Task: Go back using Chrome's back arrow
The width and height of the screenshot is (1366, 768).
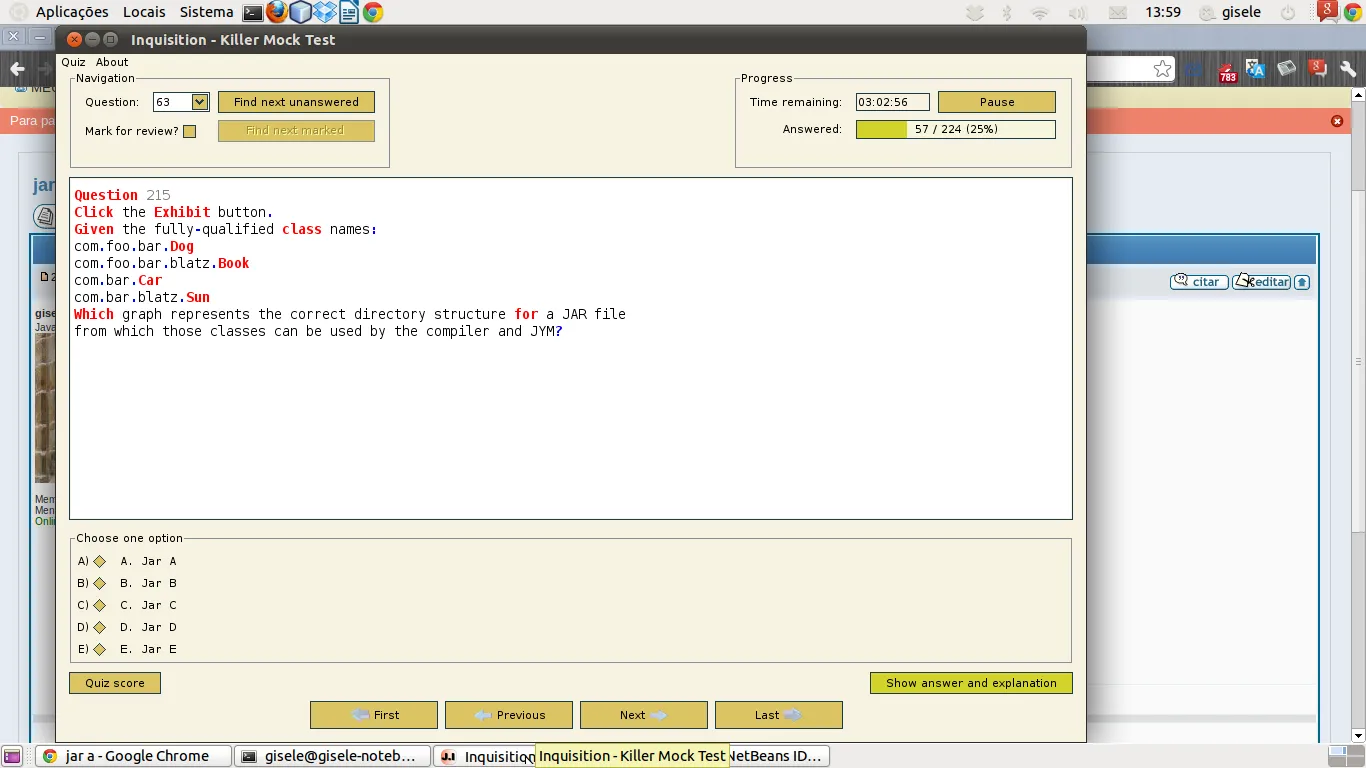Action: 16,69
